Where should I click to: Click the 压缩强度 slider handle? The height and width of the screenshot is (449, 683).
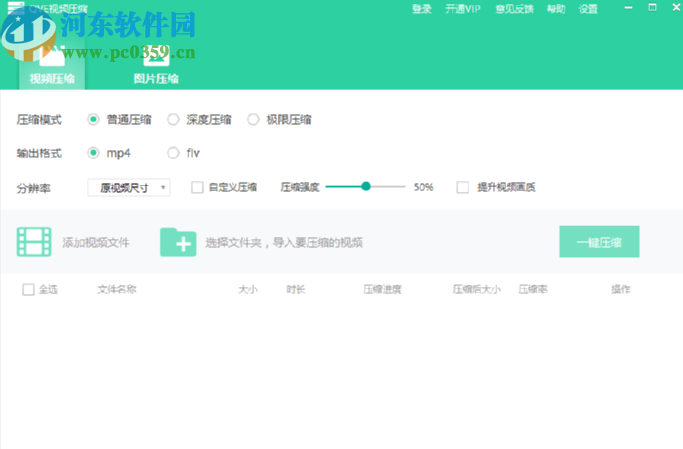[366, 186]
